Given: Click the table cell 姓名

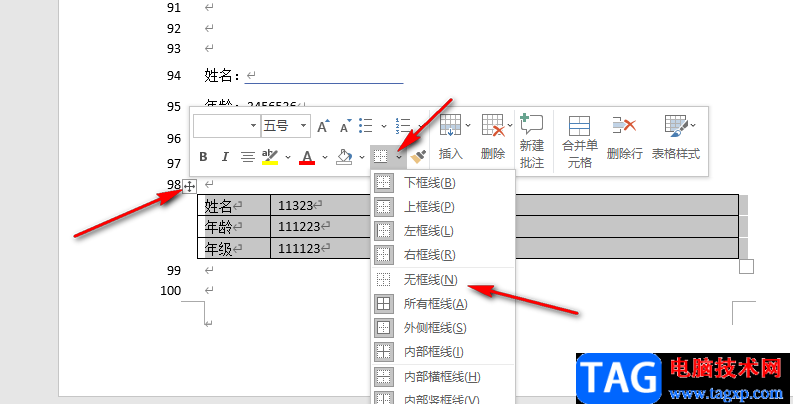Looking at the screenshot, I should 234,206.
